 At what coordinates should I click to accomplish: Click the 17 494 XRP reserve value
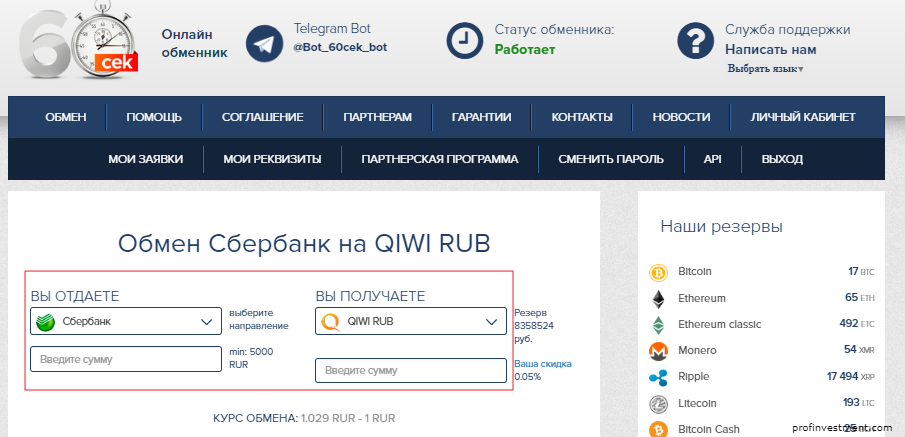[851, 376]
